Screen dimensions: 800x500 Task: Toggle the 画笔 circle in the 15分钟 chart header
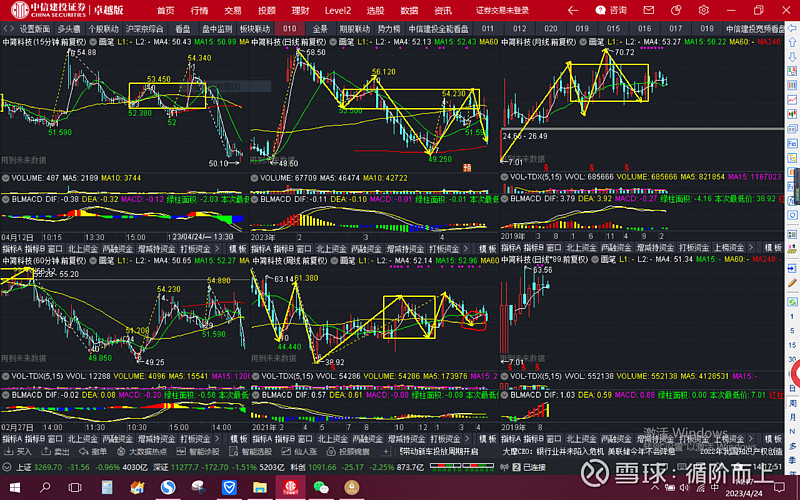tap(93, 42)
